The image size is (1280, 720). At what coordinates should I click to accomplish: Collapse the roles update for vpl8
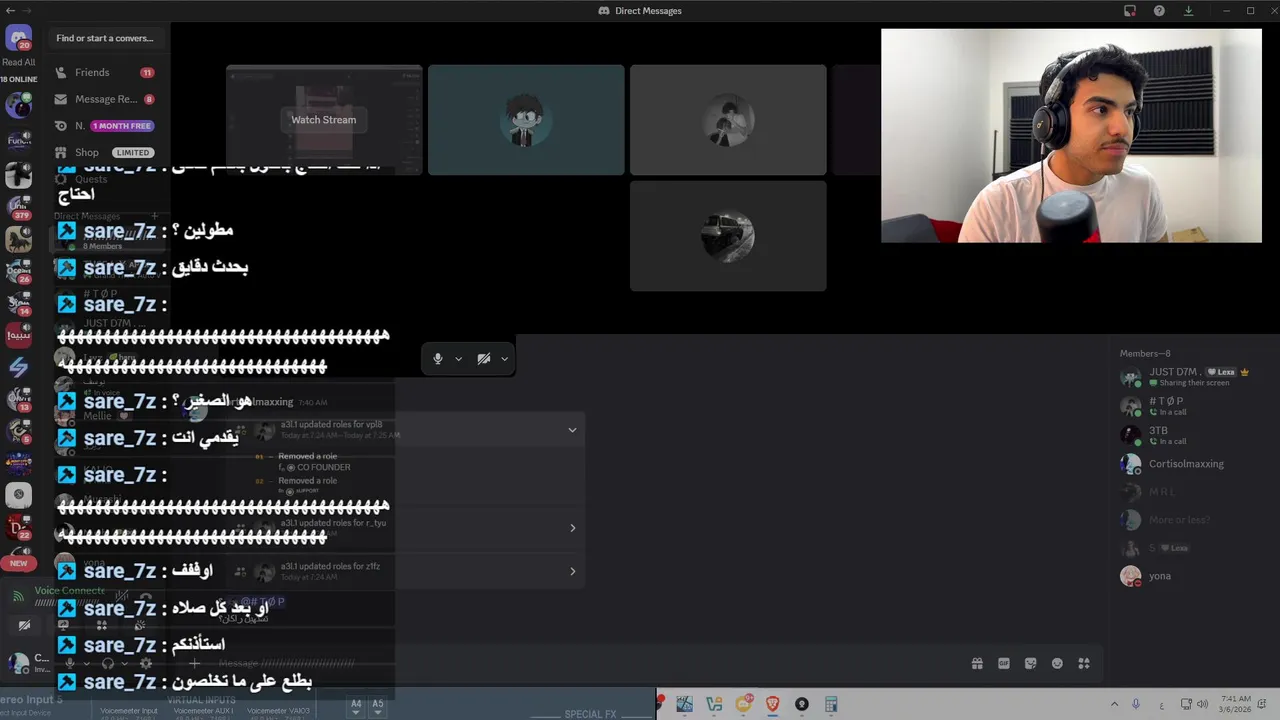(x=572, y=430)
